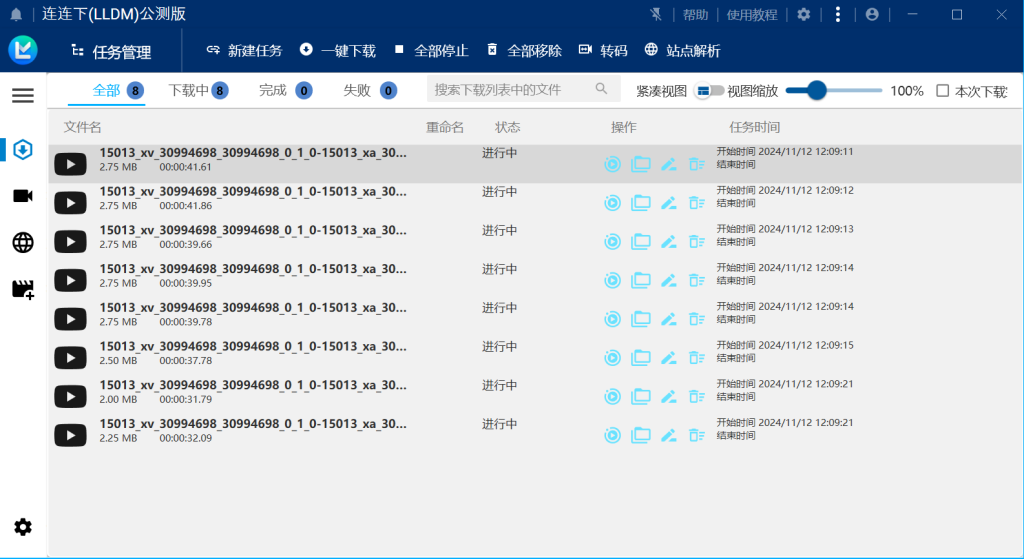Screen dimensions: 1024x559
Task: Toggle the compact view switch
Action: [x=709, y=91]
